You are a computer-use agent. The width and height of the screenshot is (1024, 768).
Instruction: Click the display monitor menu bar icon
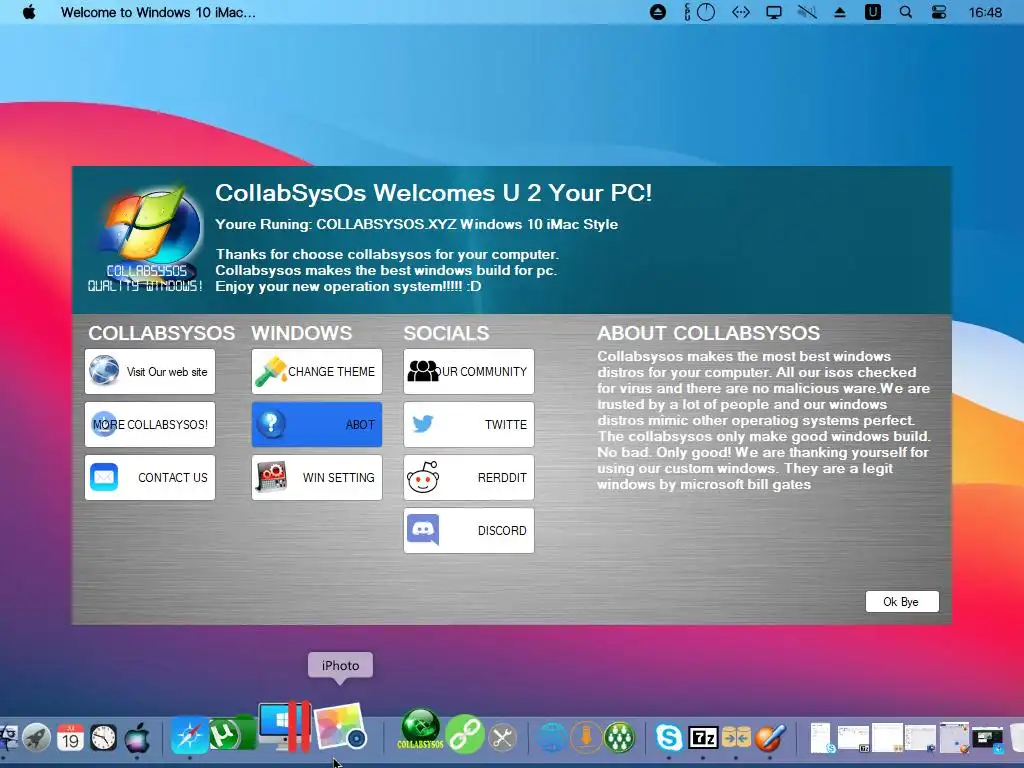(x=774, y=12)
